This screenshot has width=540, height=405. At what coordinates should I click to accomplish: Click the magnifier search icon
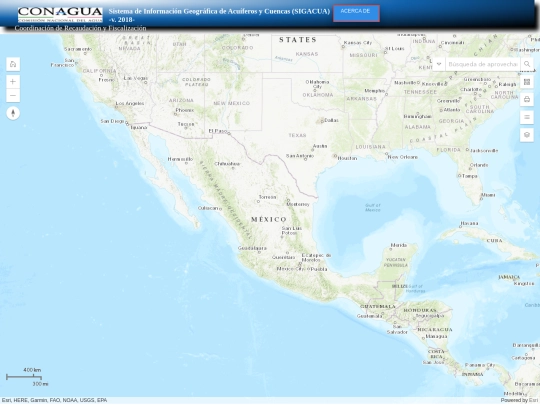pyautogui.click(x=527, y=64)
